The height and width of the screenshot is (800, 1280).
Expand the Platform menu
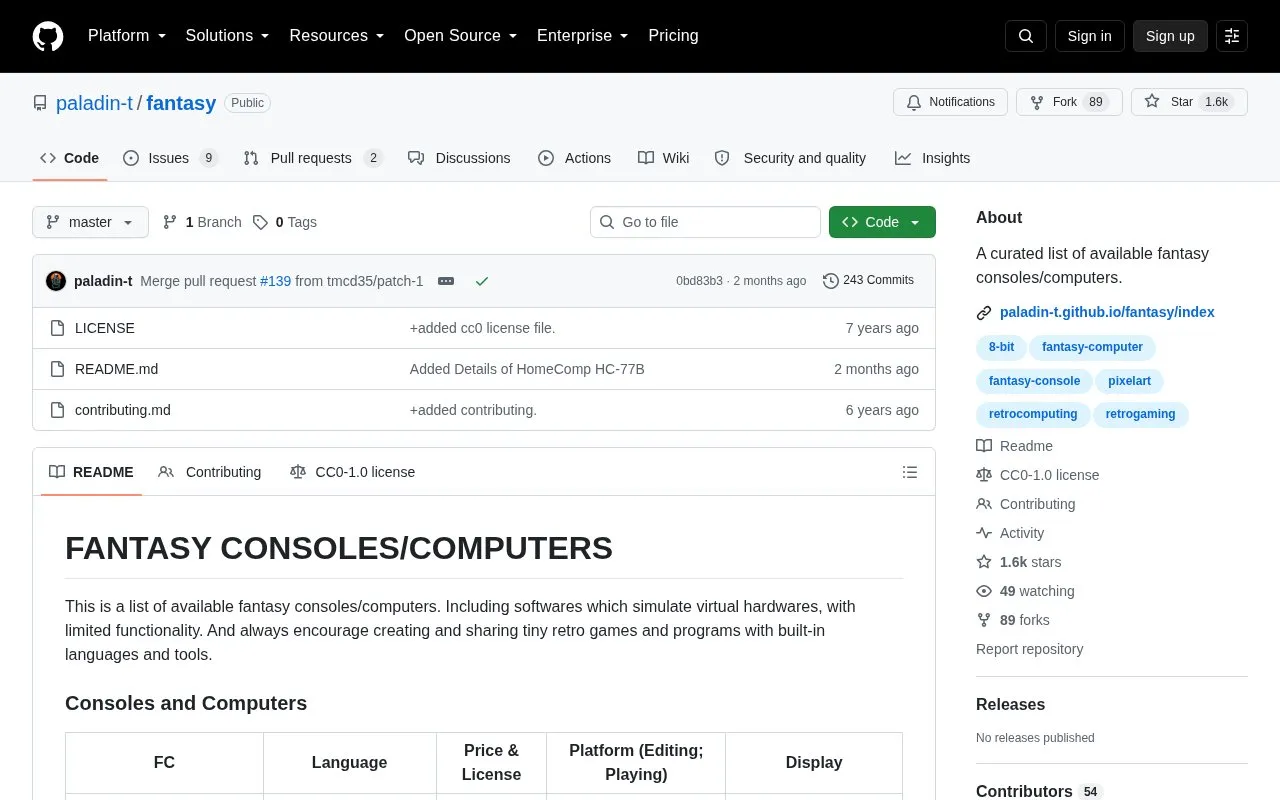pos(127,36)
